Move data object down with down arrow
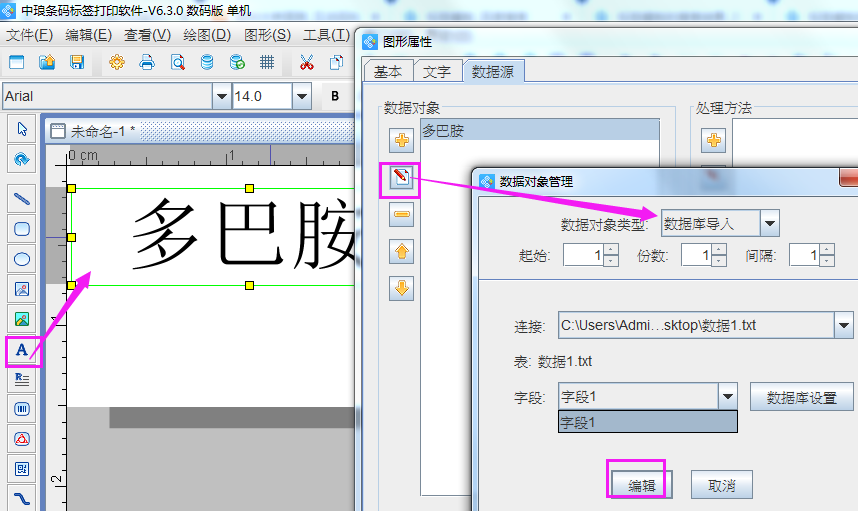Screen dimensions: 858x511 [403, 289]
